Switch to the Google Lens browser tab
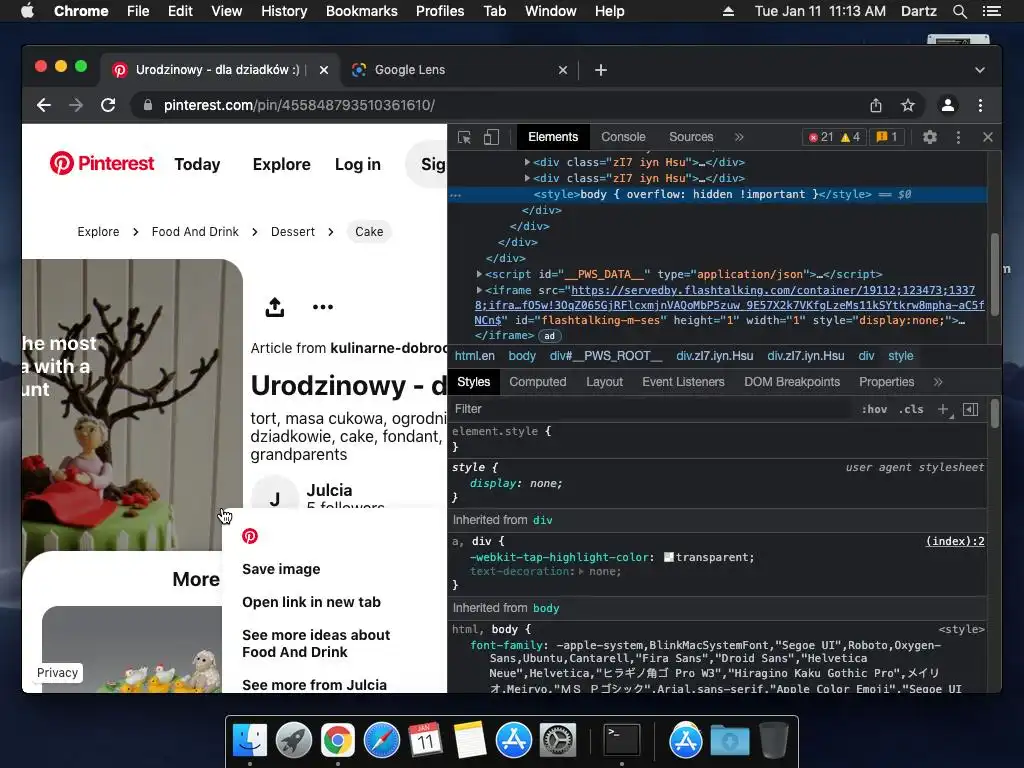This screenshot has width=1024, height=768. [459, 70]
